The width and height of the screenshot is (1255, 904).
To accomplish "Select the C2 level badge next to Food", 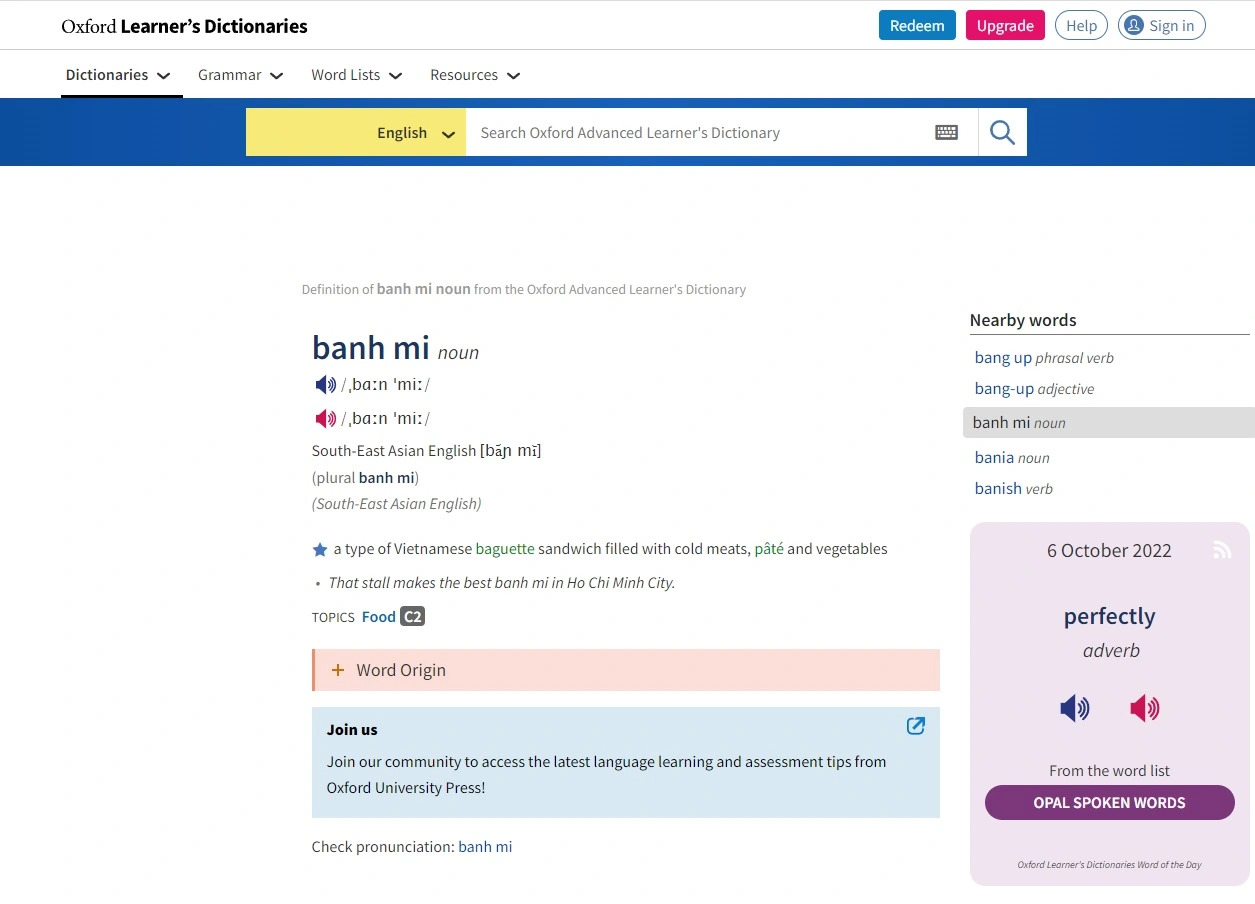I will point(413,616).
